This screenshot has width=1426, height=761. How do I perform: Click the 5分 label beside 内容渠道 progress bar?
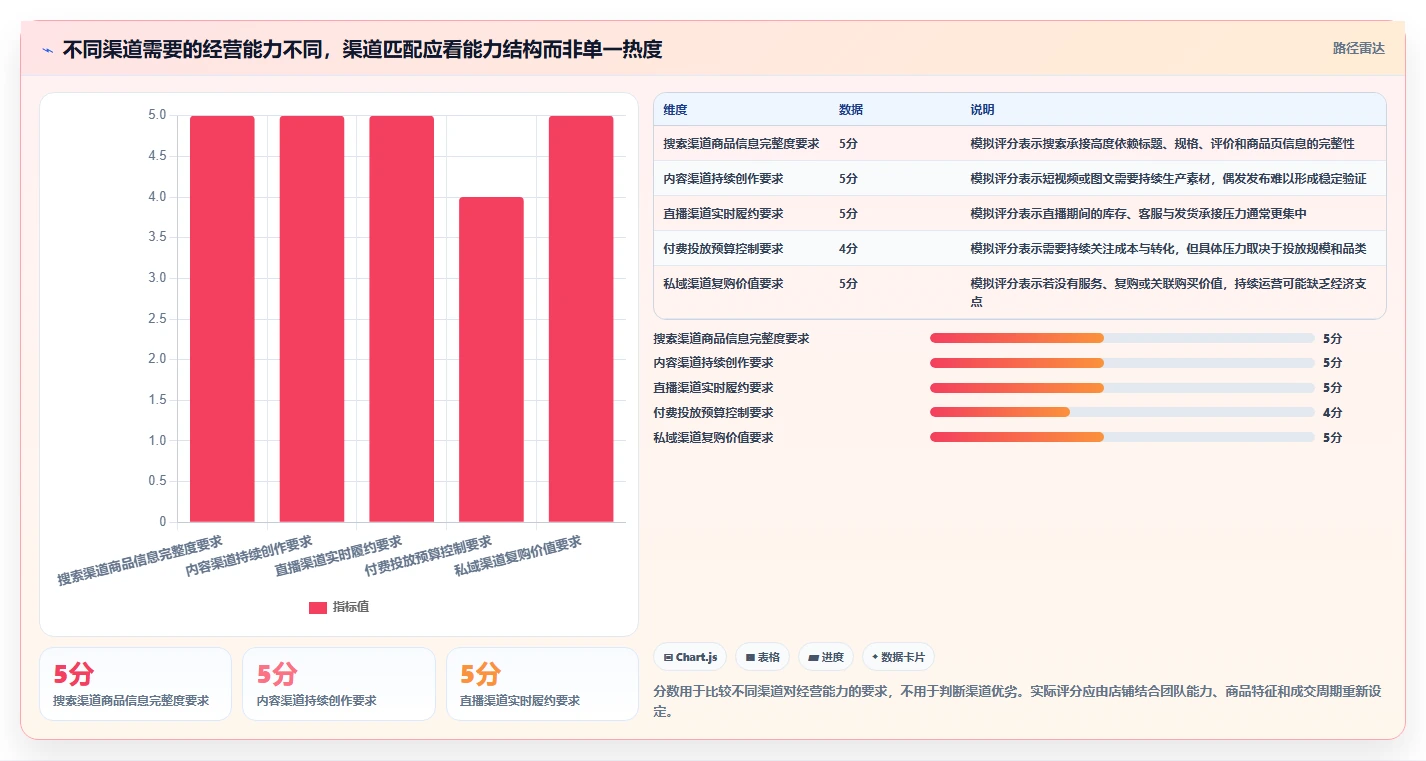1332,363
